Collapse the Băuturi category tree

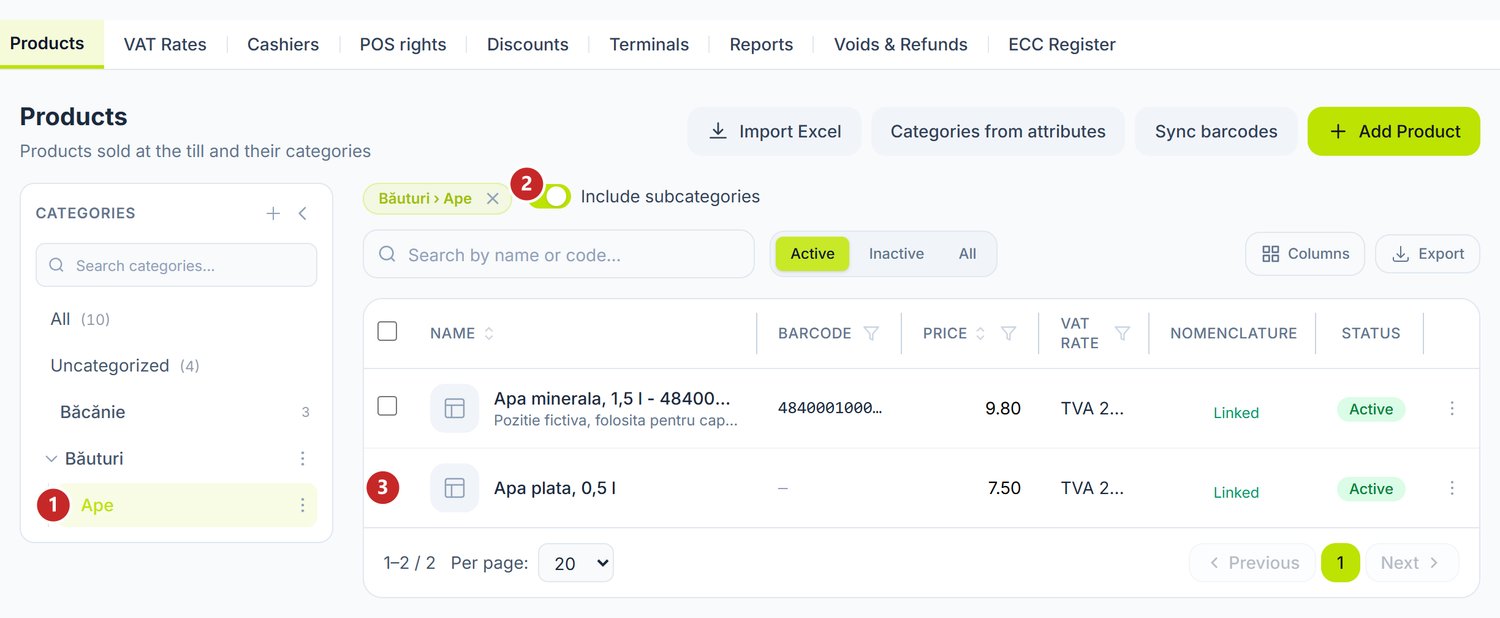51,458
